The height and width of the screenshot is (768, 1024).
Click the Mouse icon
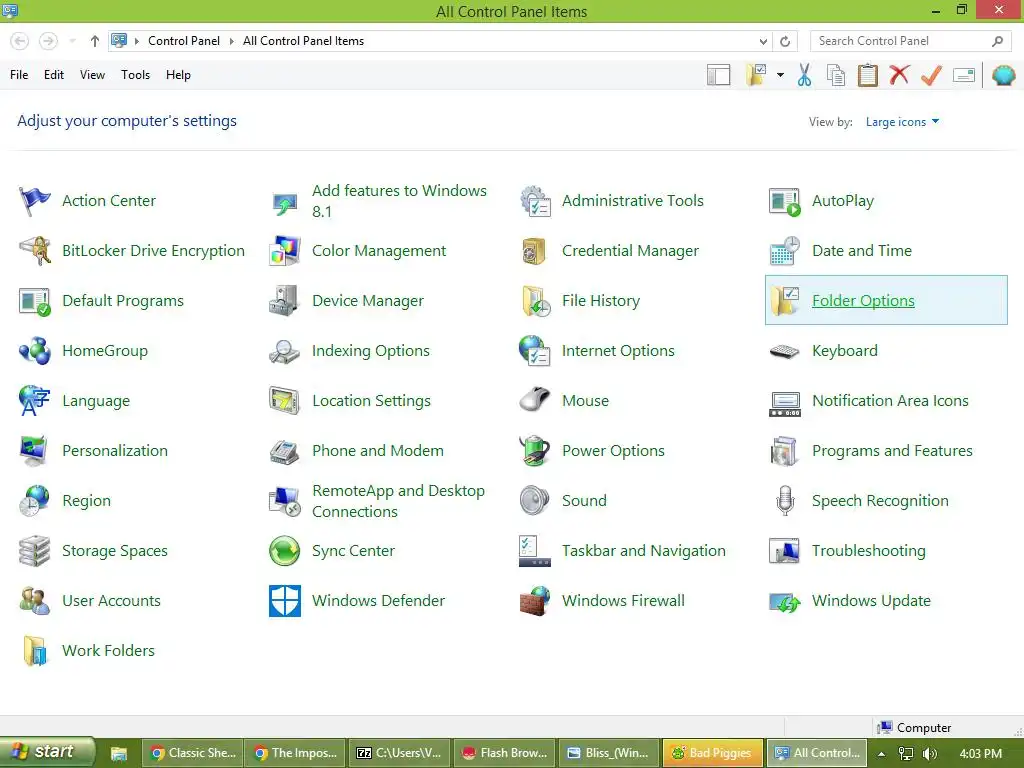pyautogui.click(x=535, y=401)
